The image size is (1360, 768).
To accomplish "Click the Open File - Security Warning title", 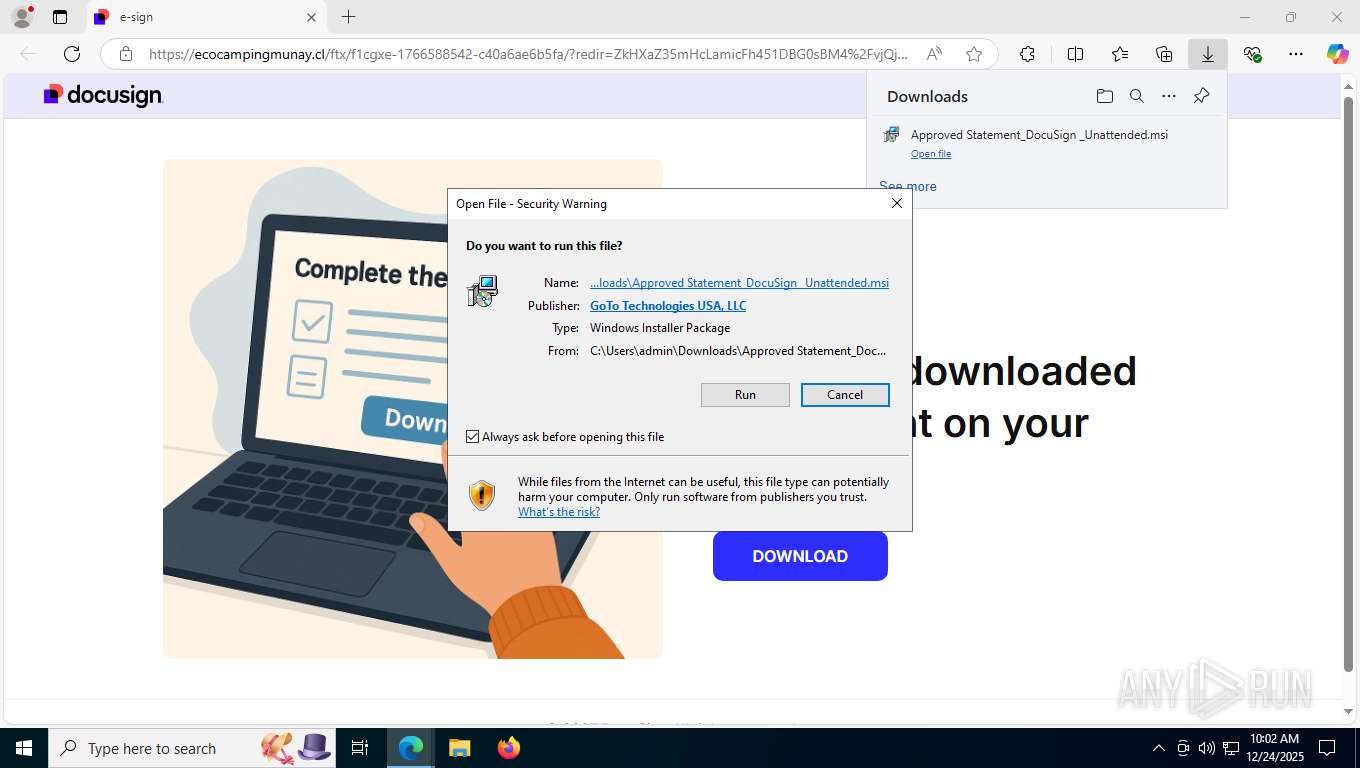I will pos(531,204).
